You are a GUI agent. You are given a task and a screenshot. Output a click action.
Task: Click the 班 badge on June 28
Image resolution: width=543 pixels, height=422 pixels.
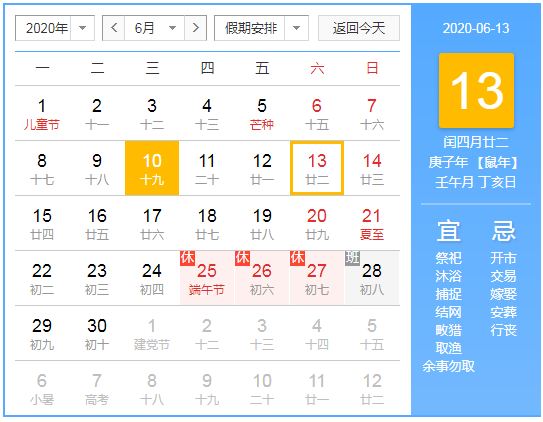coord(352,258)
